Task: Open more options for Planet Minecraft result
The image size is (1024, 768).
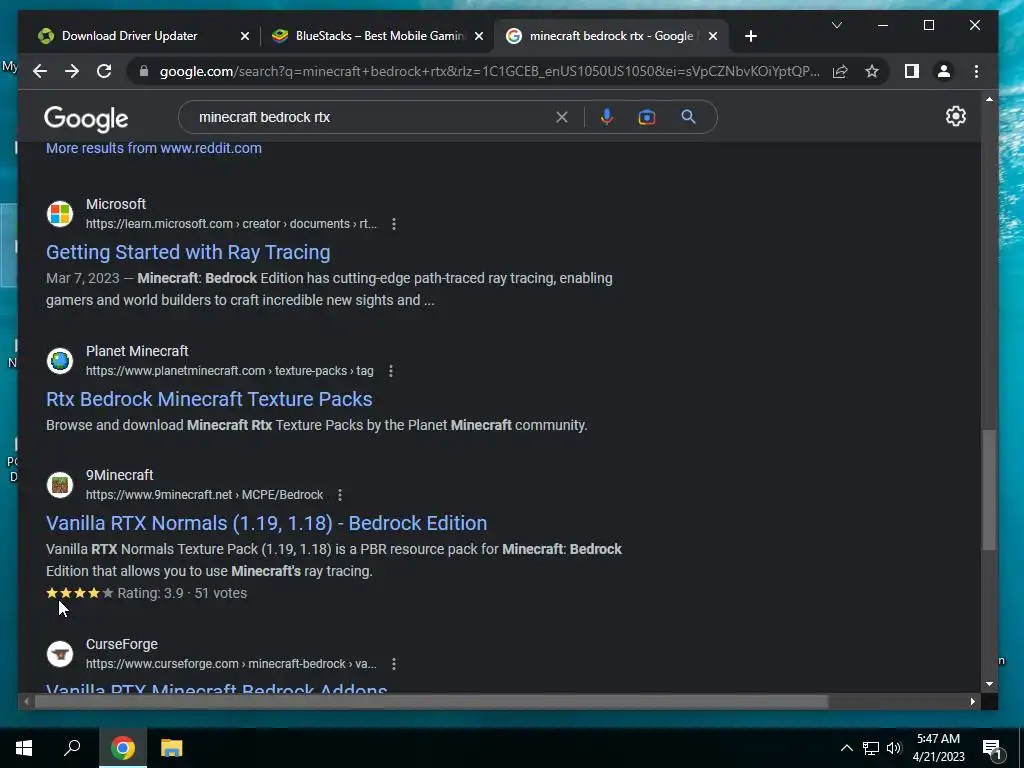Action: tap(391, 371)
